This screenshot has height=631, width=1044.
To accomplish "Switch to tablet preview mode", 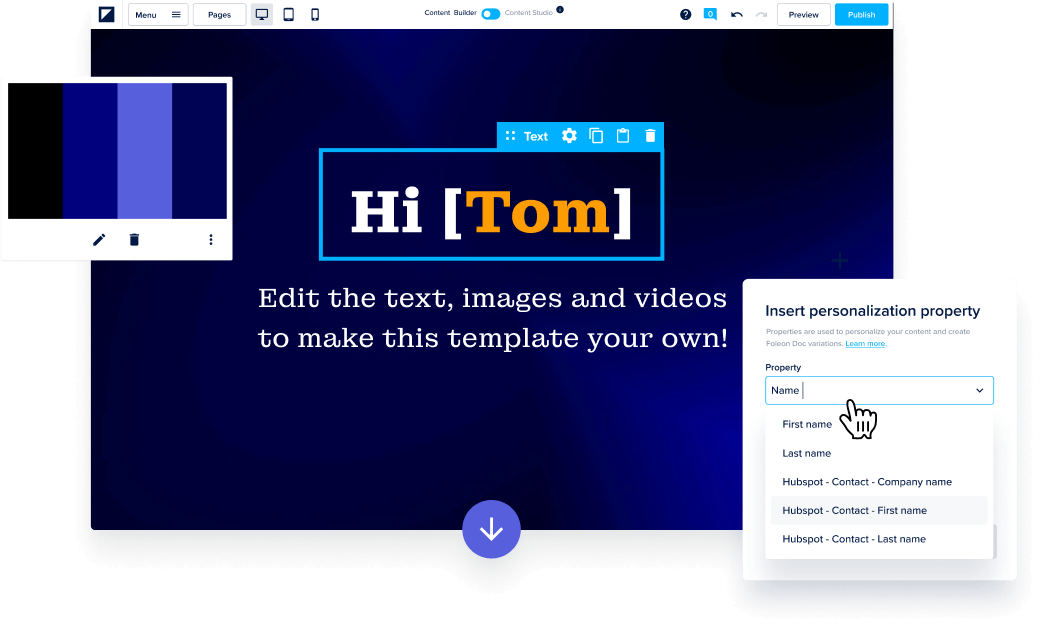I will [x=288, y=15].
